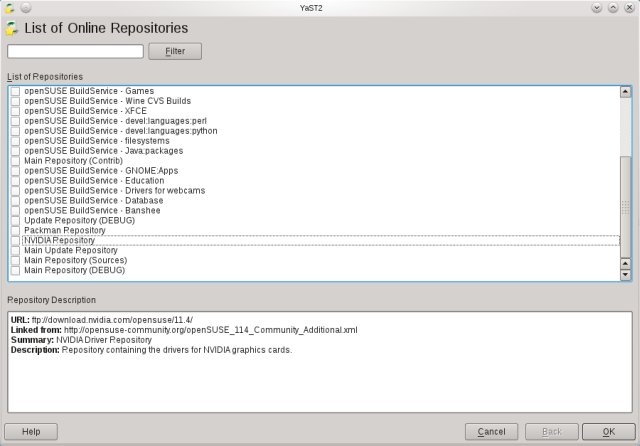Select the 'NVIDIA Repository' row text
The image size is (640, 446).
click(x=59, y=241)
